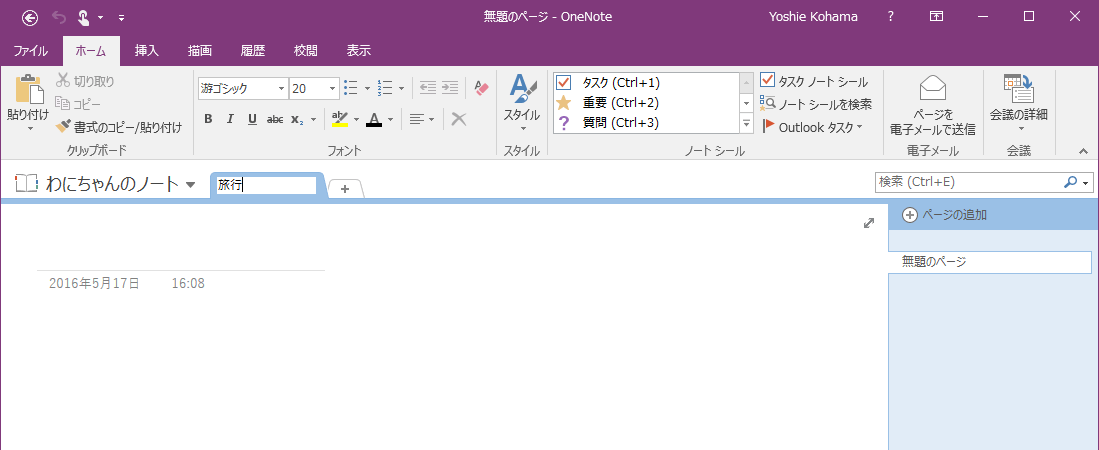Select 質問 (Ctrl+3) question tag
1099x450 pixels.
[x=646, y=123]
